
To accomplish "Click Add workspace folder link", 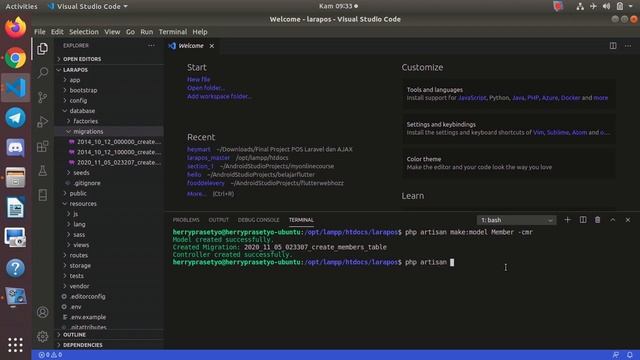I will pyautogui.click(x=219, y=97).
